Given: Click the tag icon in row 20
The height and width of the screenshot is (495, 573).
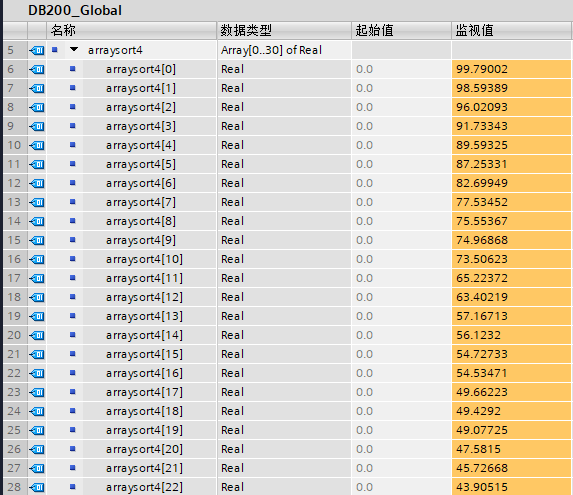Looking at the screenshot, I should point(37,335).
